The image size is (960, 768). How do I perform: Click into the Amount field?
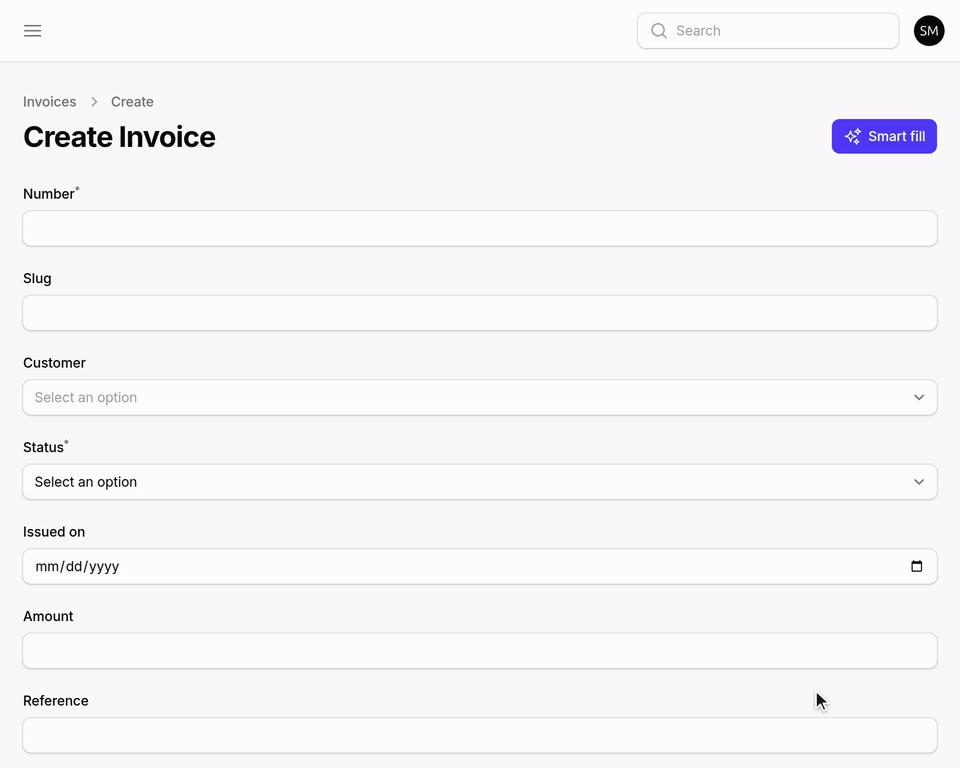point(480,651)
